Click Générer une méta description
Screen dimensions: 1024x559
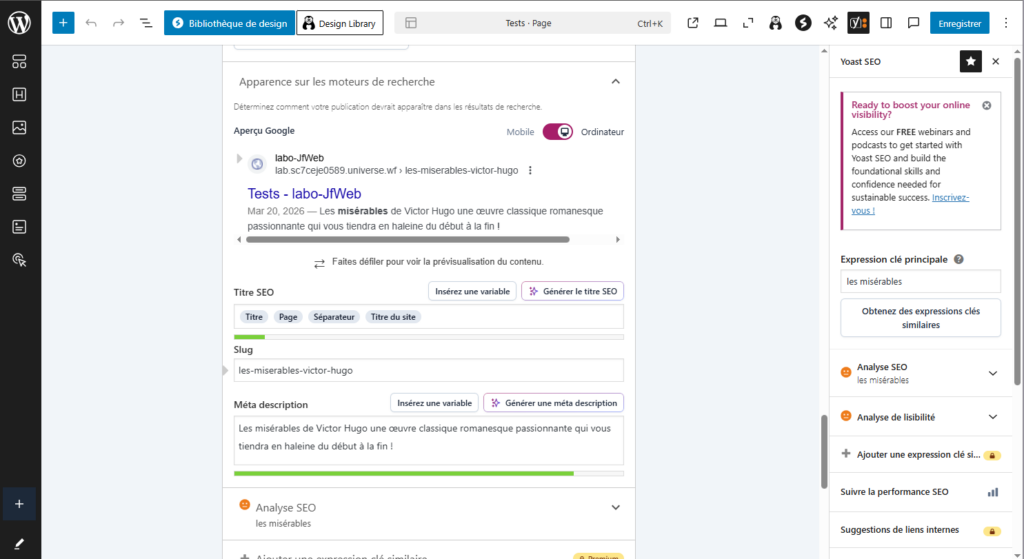[x=554, y=403]
